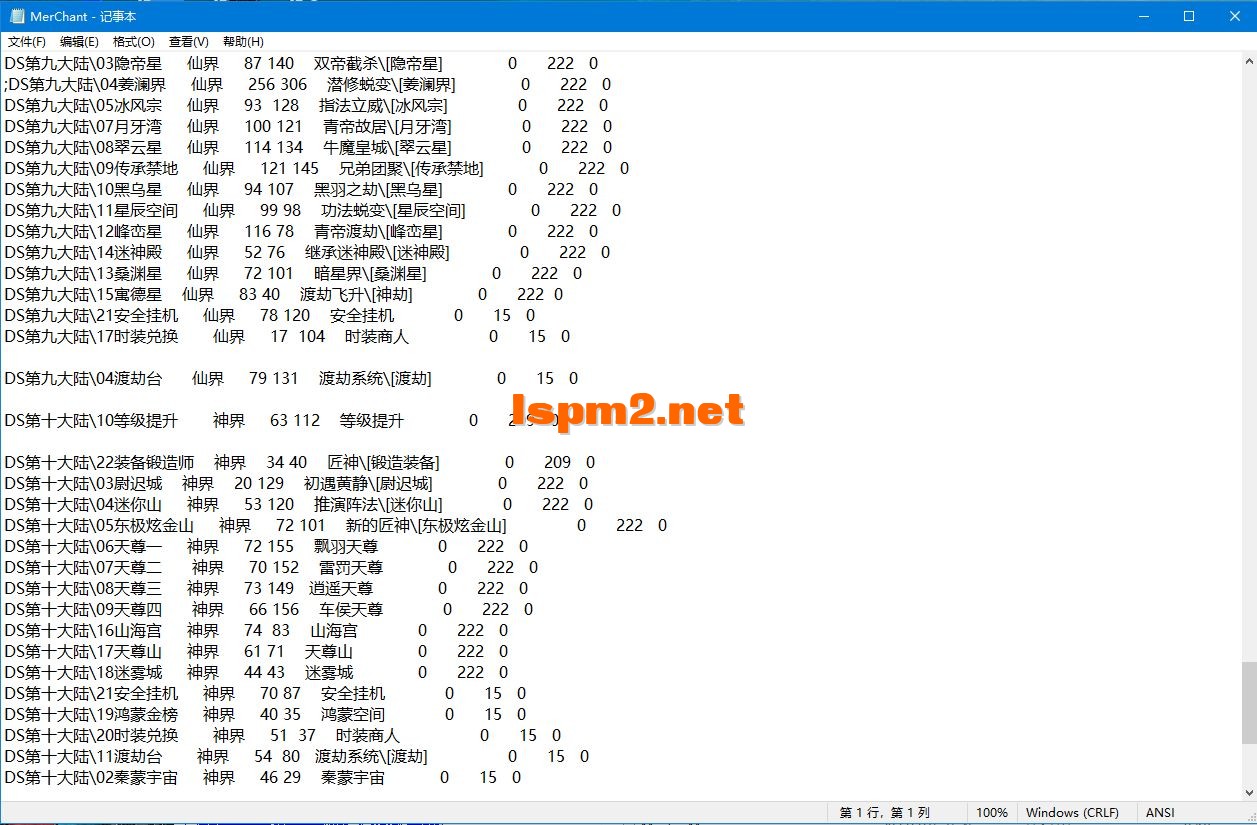This screenshot has width=1257, height=825.
Task: Open the 格式(O) menu
Action: [131, 41]
